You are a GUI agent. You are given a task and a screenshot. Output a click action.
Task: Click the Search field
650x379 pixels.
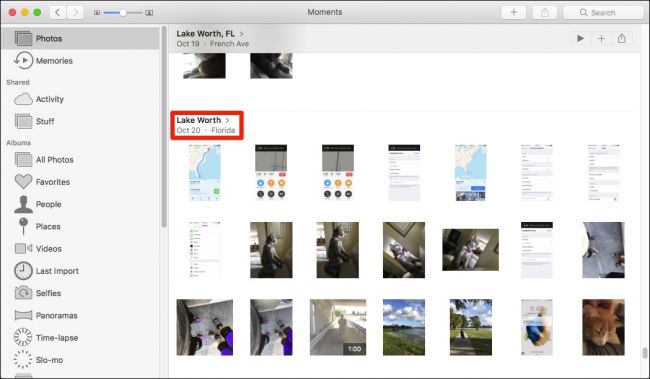tap(603, 12)
